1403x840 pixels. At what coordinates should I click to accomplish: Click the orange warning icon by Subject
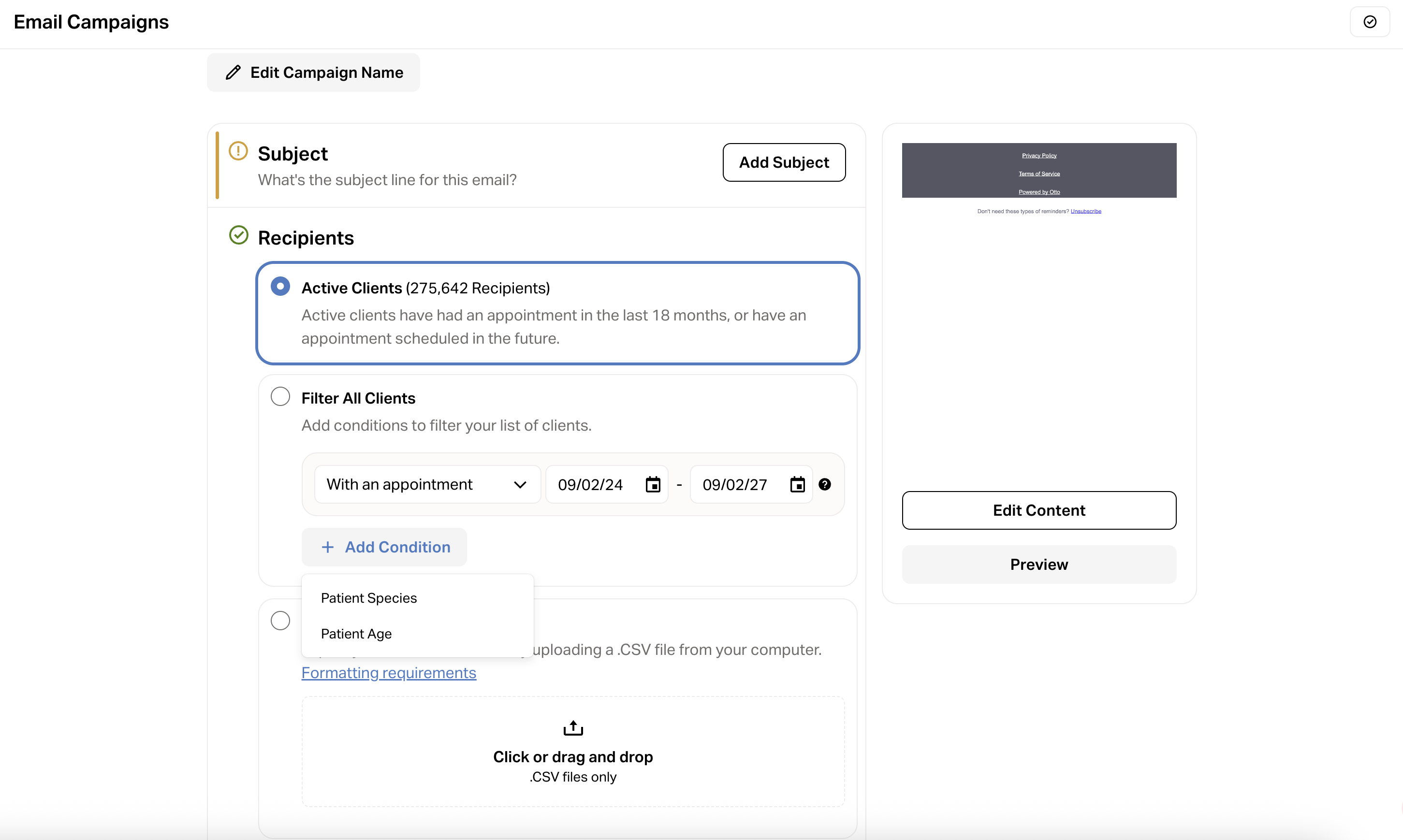click(x=238, y=151)
